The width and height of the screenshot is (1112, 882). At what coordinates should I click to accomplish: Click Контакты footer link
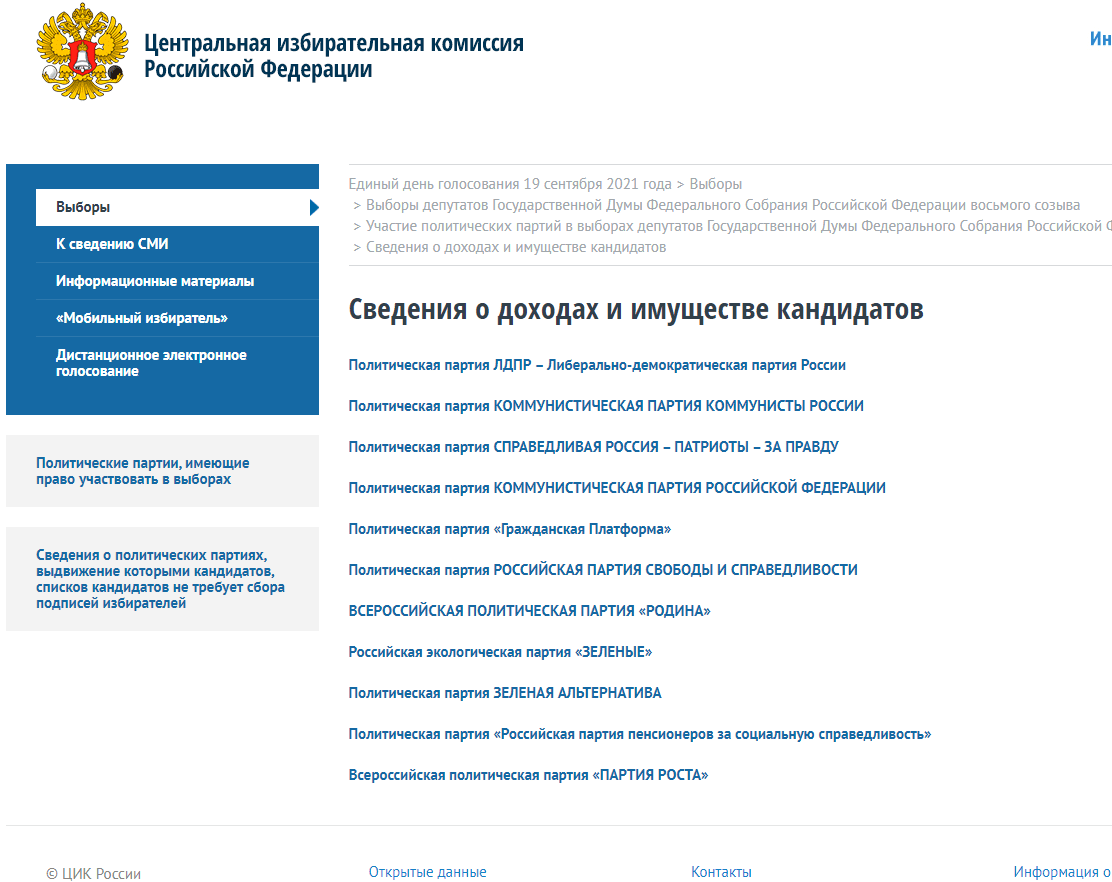point(721,872)
